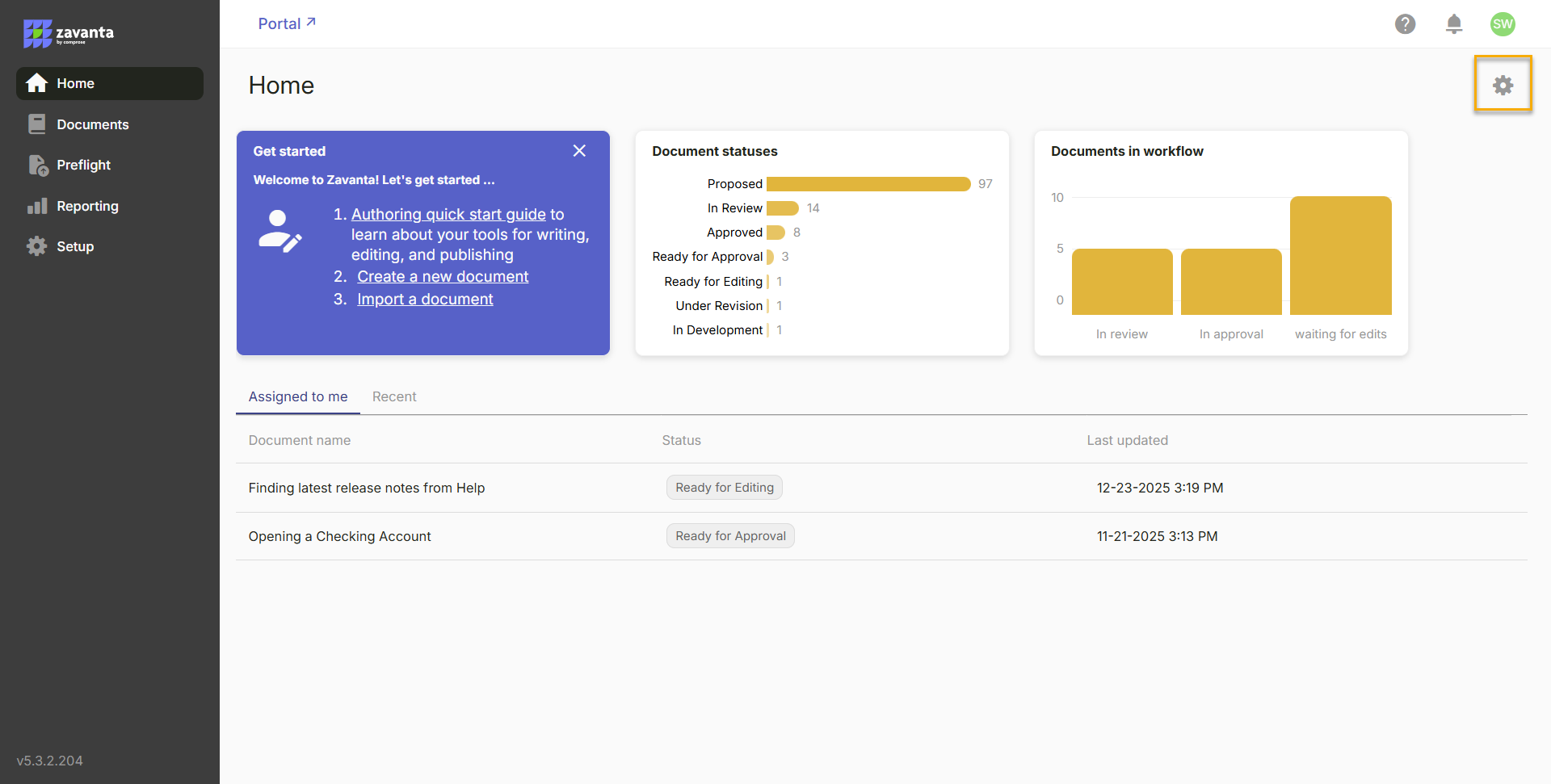This screenshot has width=1551, height=784.
Task: Open Preflight from the sidebar
Action: pos(83,165)
